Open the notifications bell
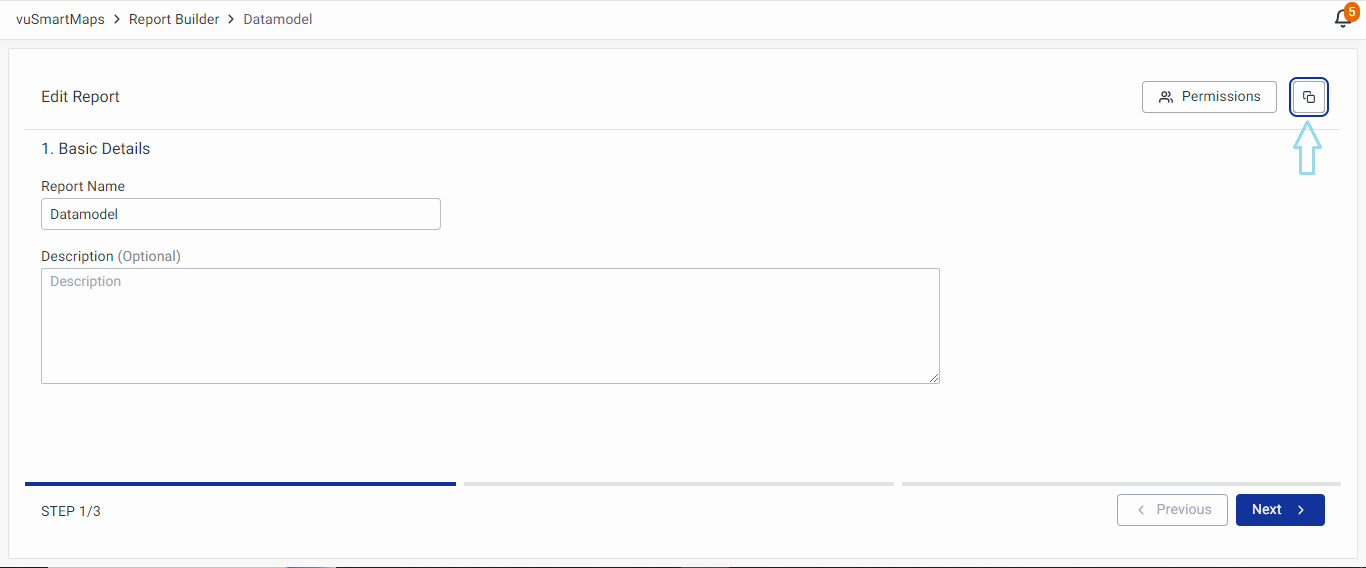 pos(1342,20)
